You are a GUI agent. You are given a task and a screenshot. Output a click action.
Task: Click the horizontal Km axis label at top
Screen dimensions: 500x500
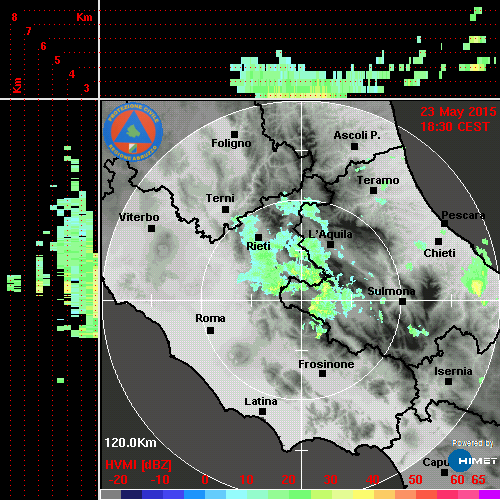(84, 17)
